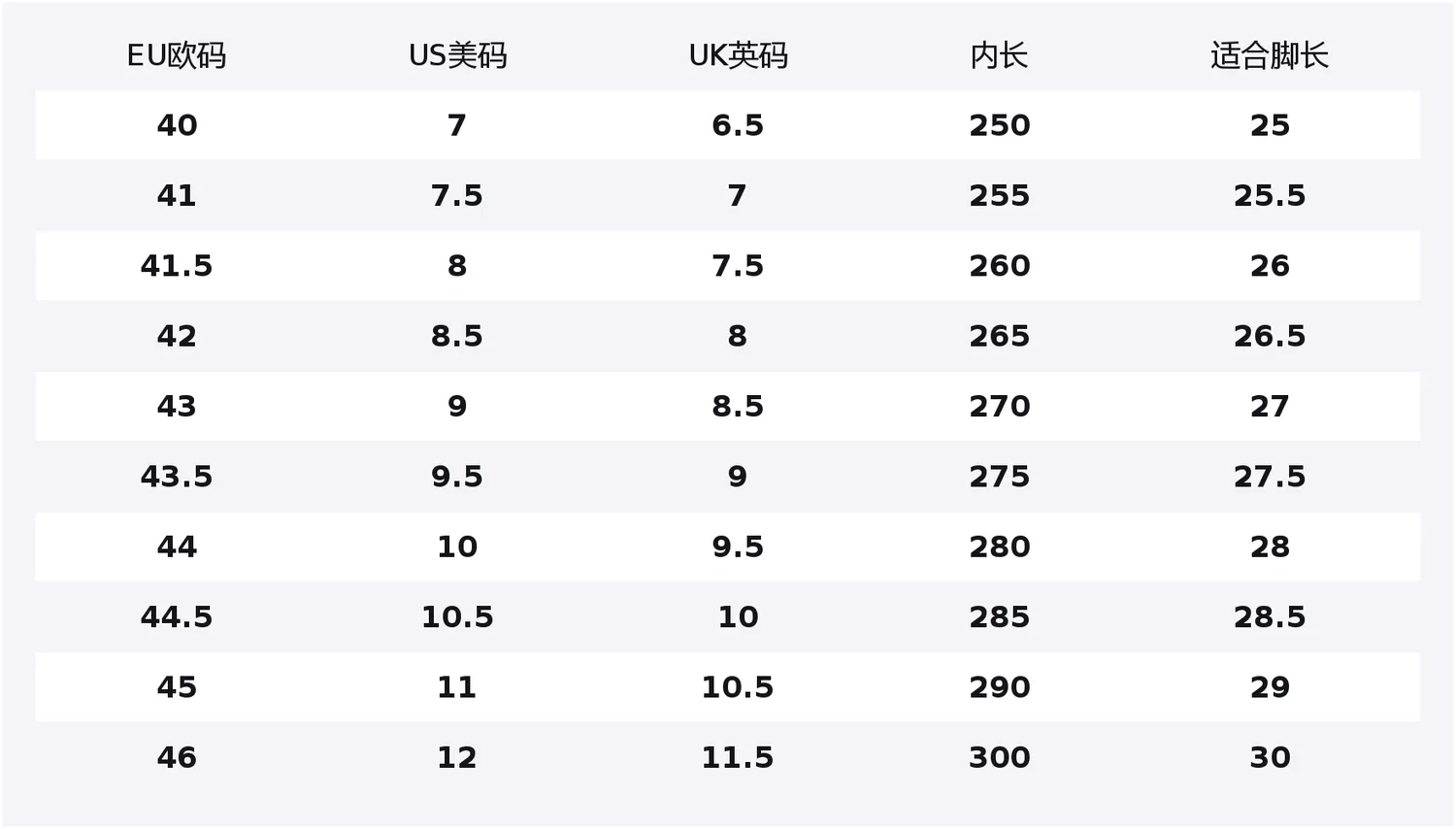Click the EU欧码 column header
The height and width of the screenshot is (829, 1456).
[177, 55]
